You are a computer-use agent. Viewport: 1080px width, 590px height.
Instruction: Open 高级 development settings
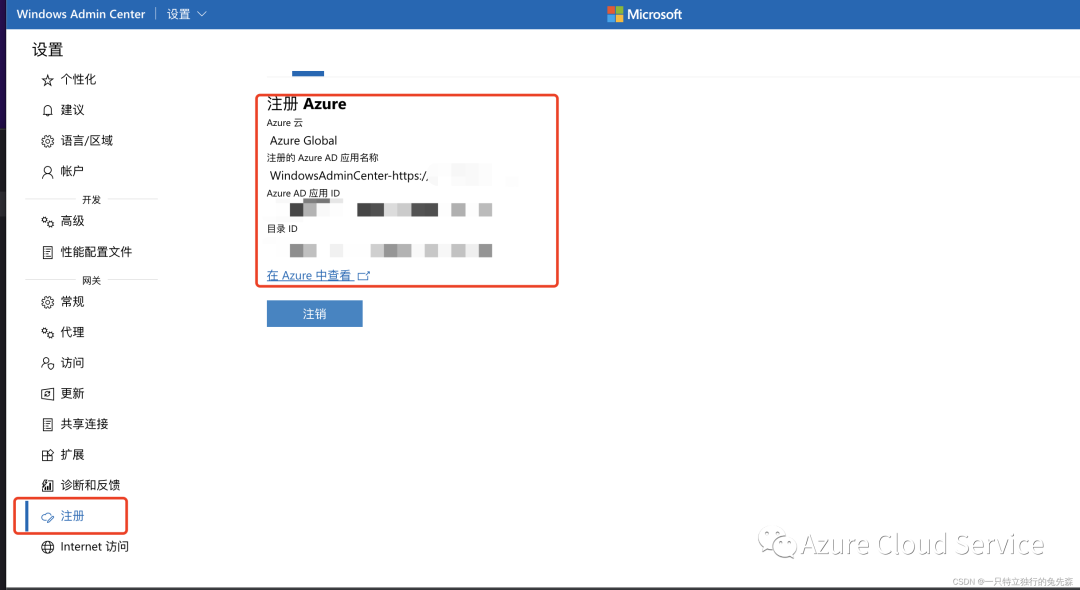tap(72, 221)
